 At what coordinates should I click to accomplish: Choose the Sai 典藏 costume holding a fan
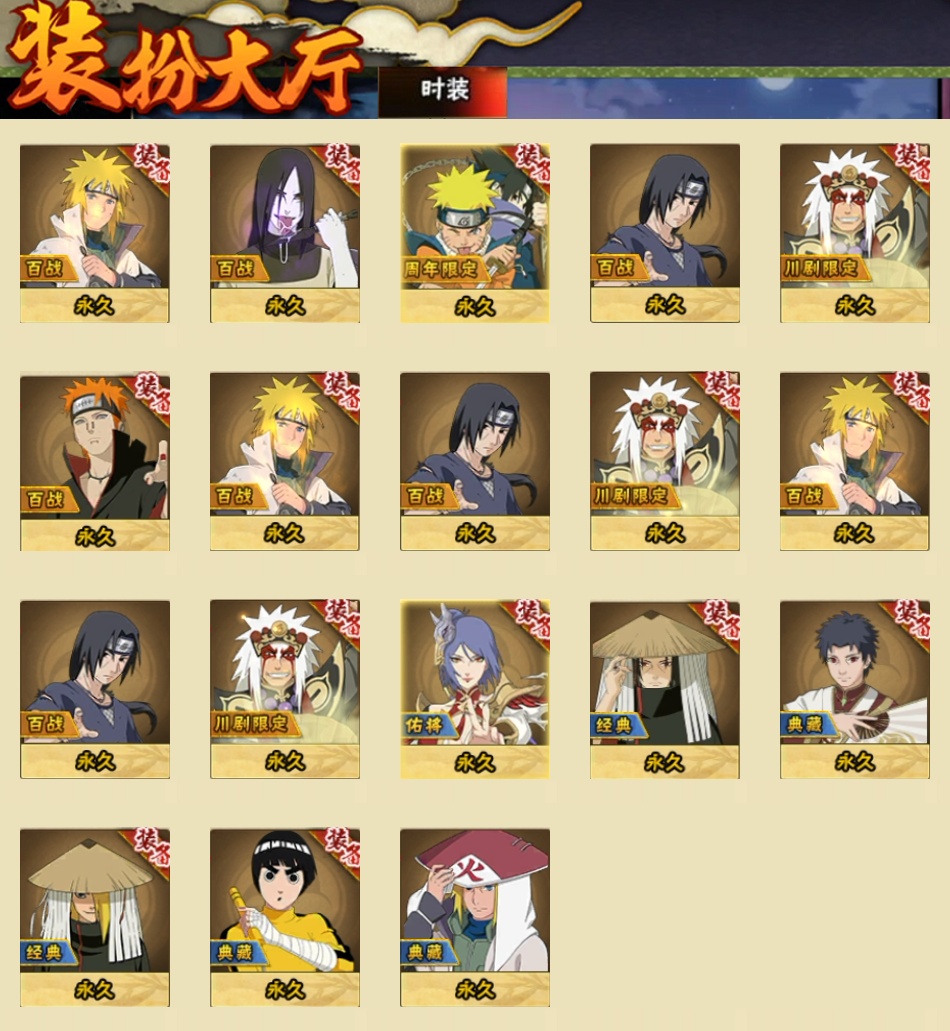pos(855,689)
